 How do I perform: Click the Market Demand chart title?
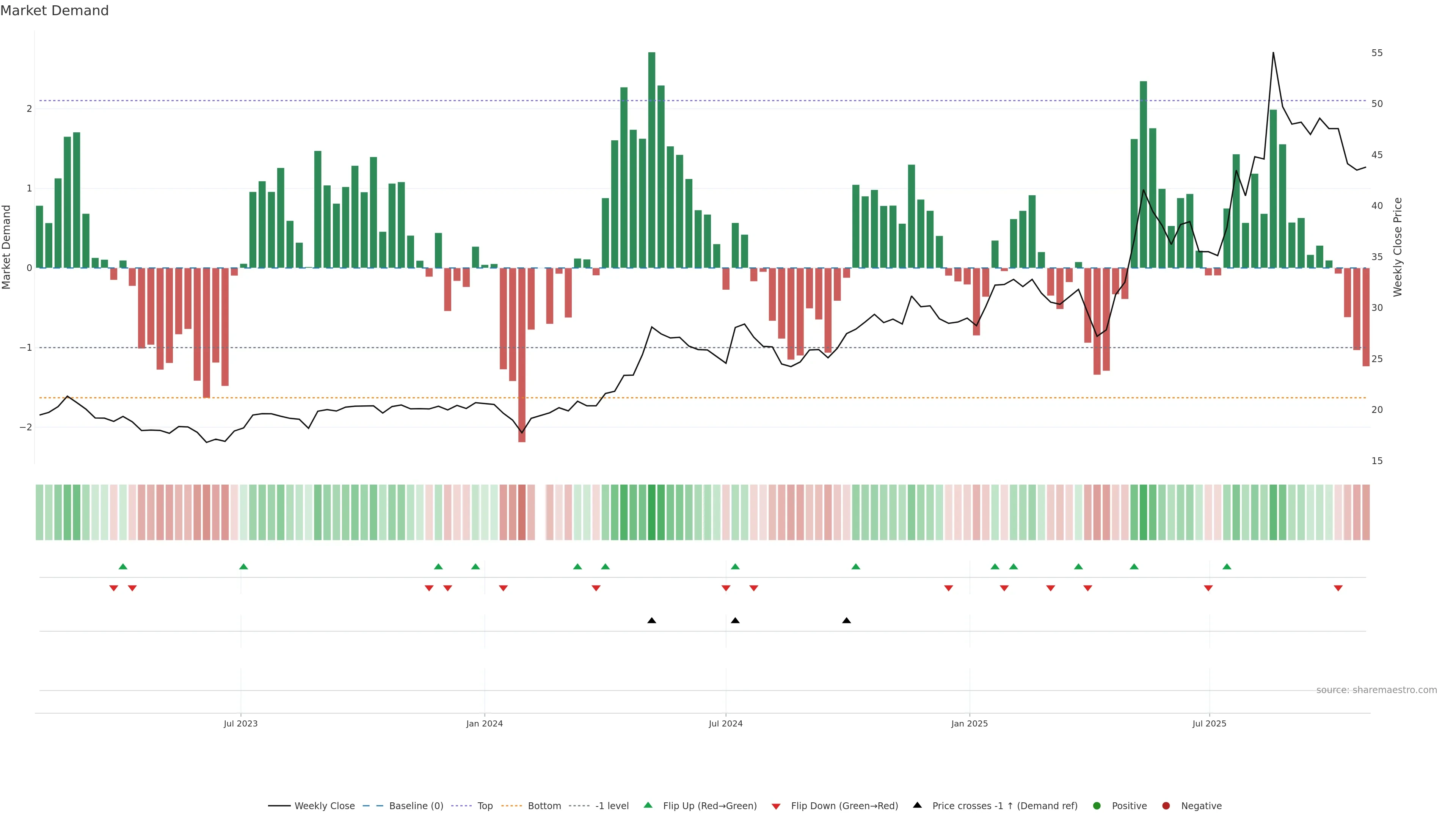tap(54, 11)
